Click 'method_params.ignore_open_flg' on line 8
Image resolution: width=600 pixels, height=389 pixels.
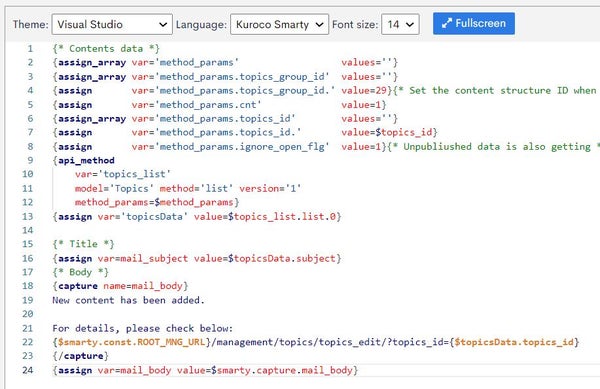242,146
